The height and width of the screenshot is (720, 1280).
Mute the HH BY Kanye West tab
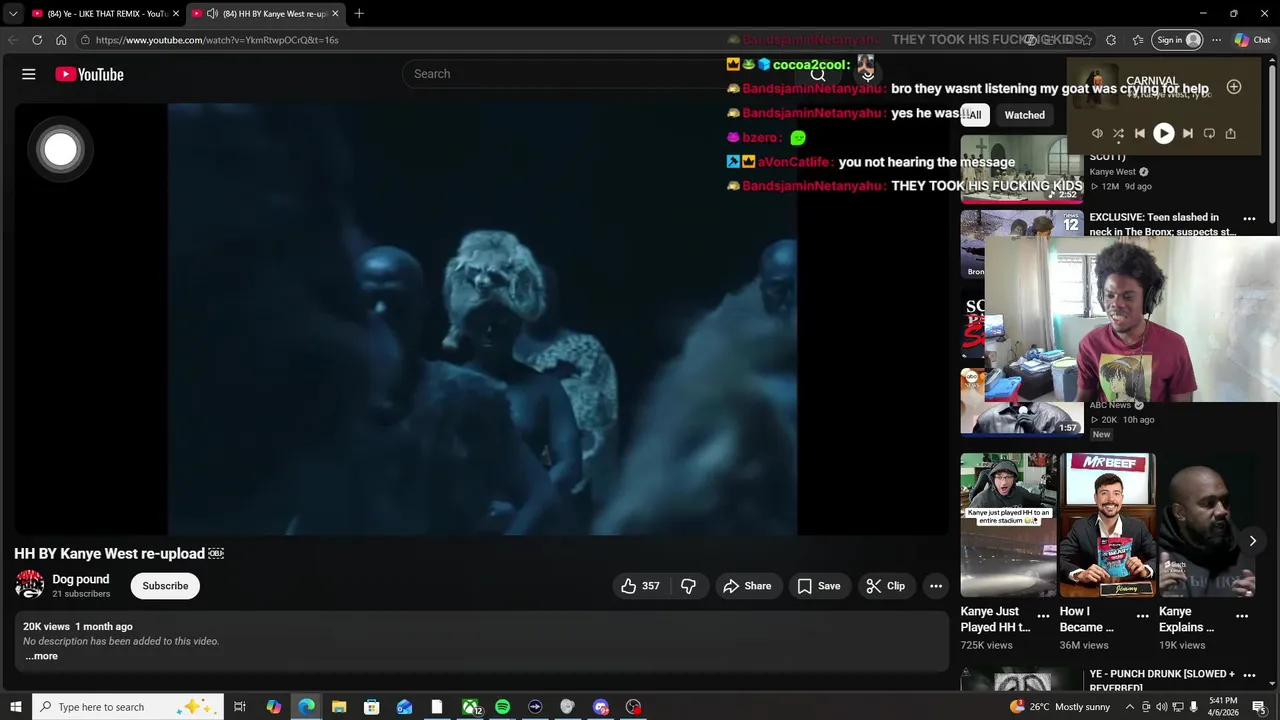click(x=212, y=14)
